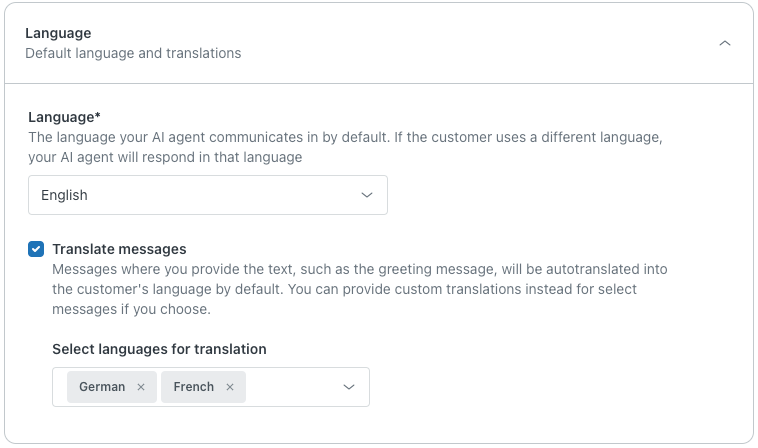Click the blank area of the Language header bar
Image resolution: width=758 pixels, height=448 pixels.
coord(479,43)
